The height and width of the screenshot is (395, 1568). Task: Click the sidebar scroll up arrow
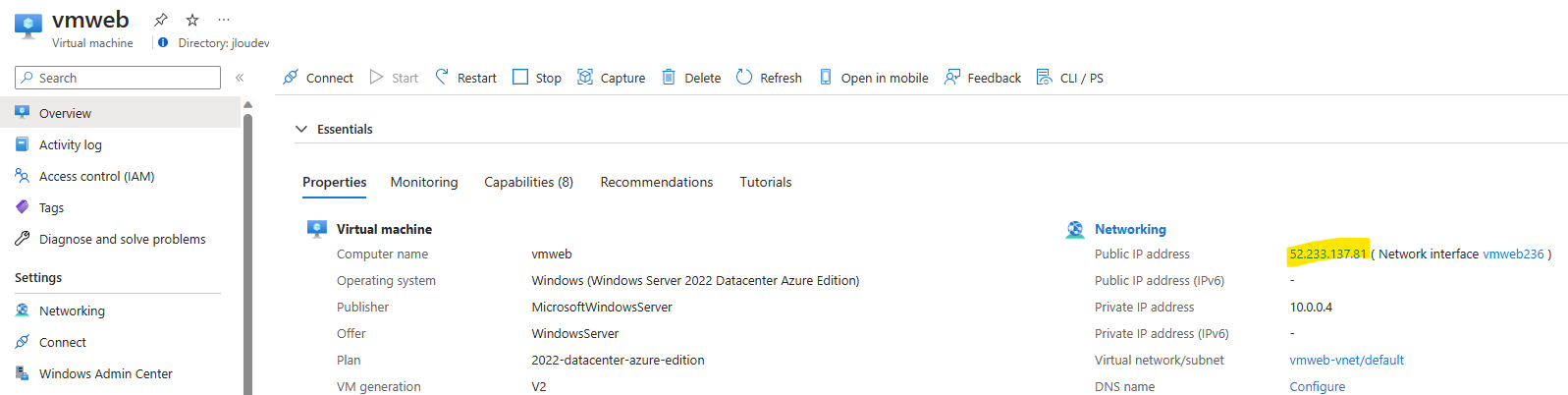[247, 104]
